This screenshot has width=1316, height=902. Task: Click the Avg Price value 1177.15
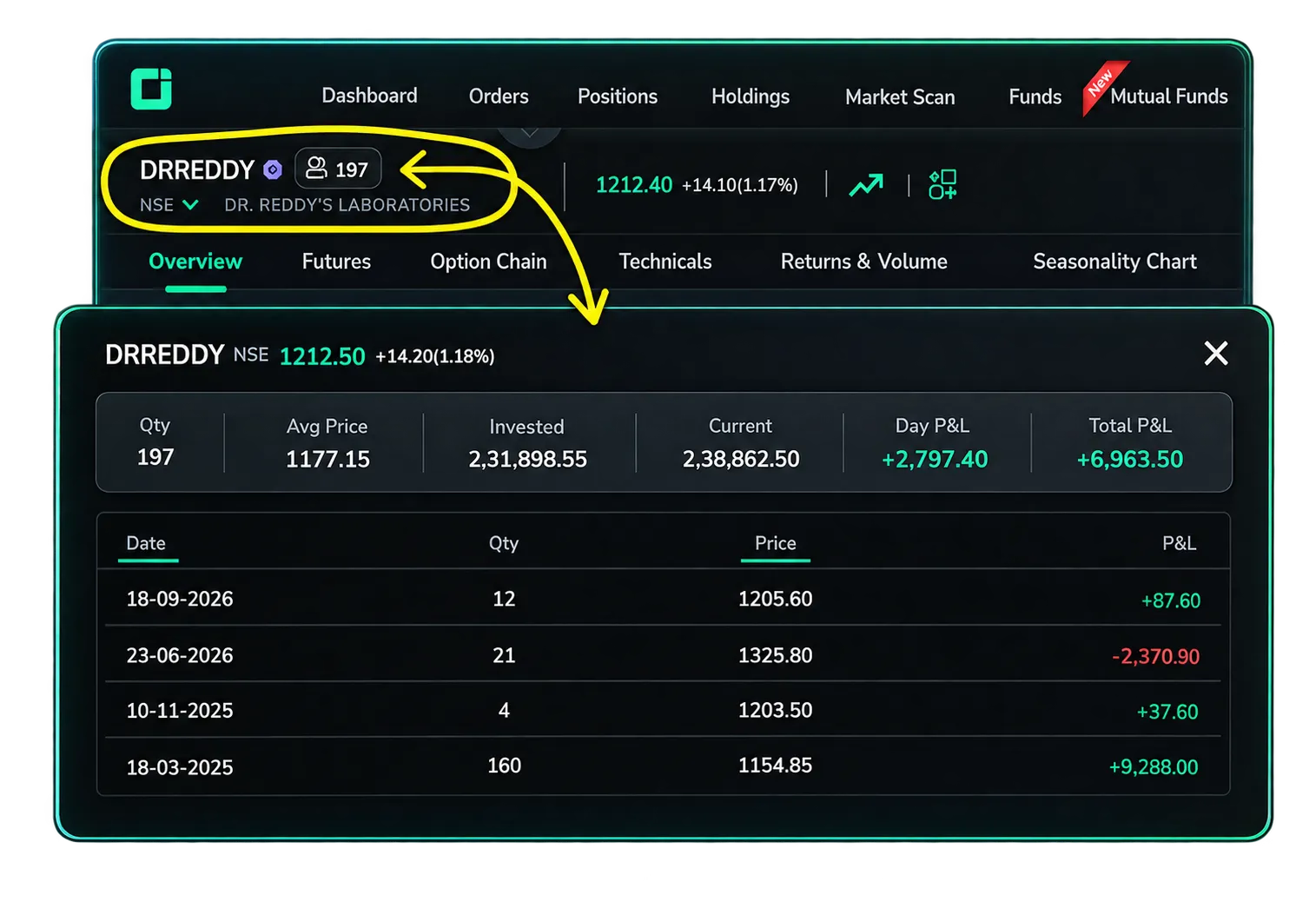[327, 459]
